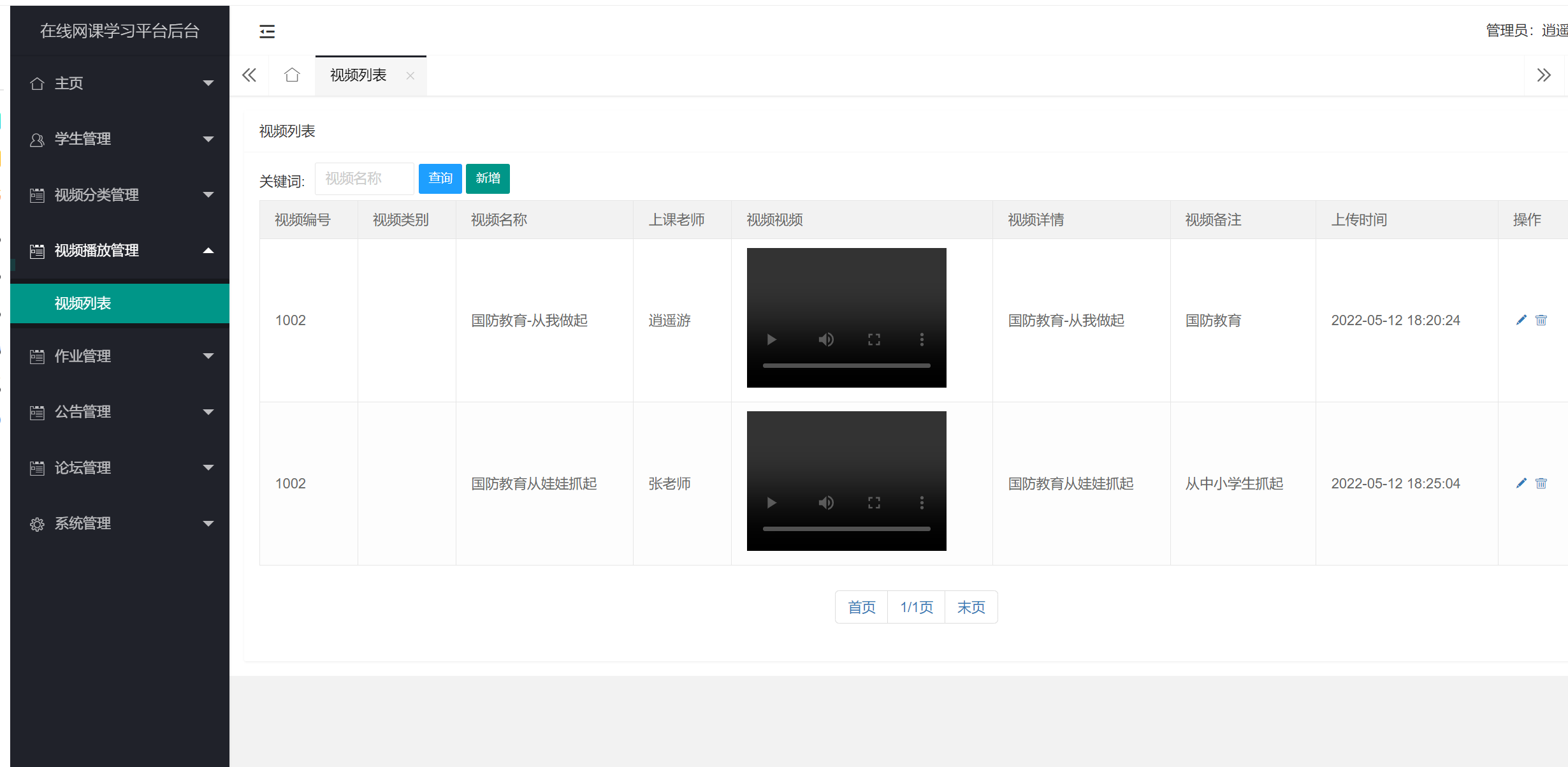
Task: Click the 查询 search button
Action: pos(440,179)
